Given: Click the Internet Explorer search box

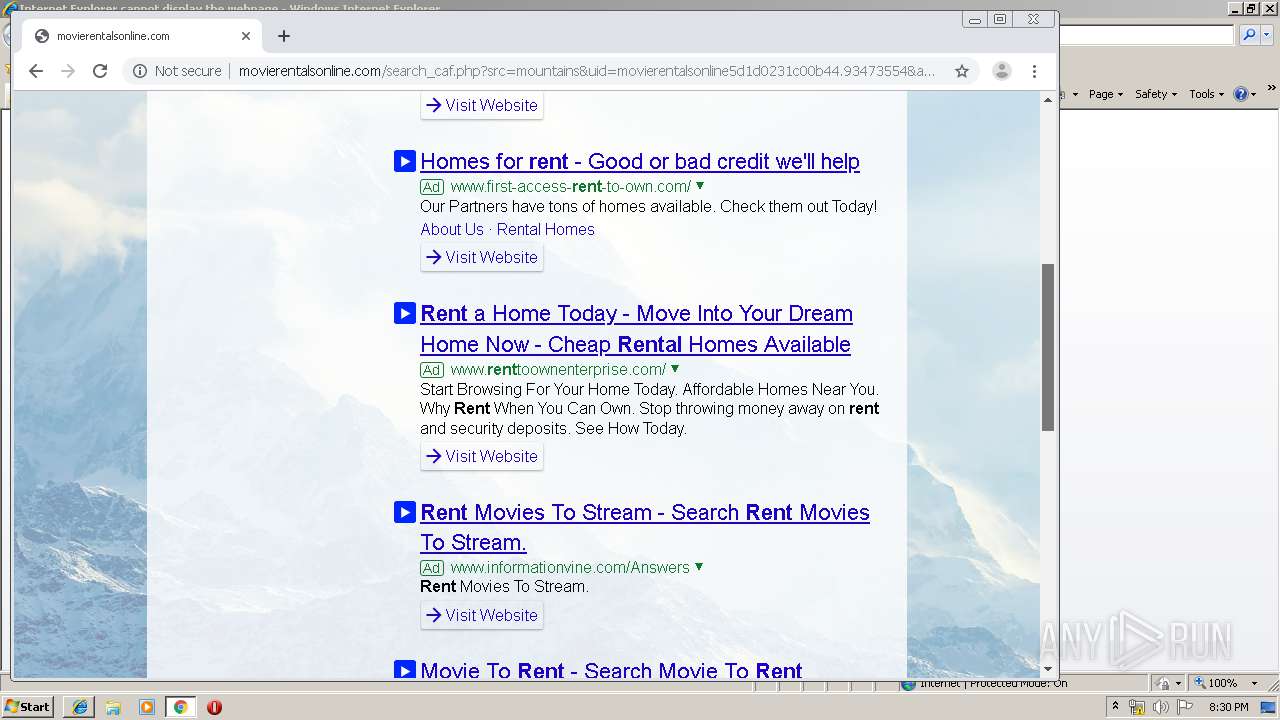Looking at the screenshot, I should (1147, 35).
